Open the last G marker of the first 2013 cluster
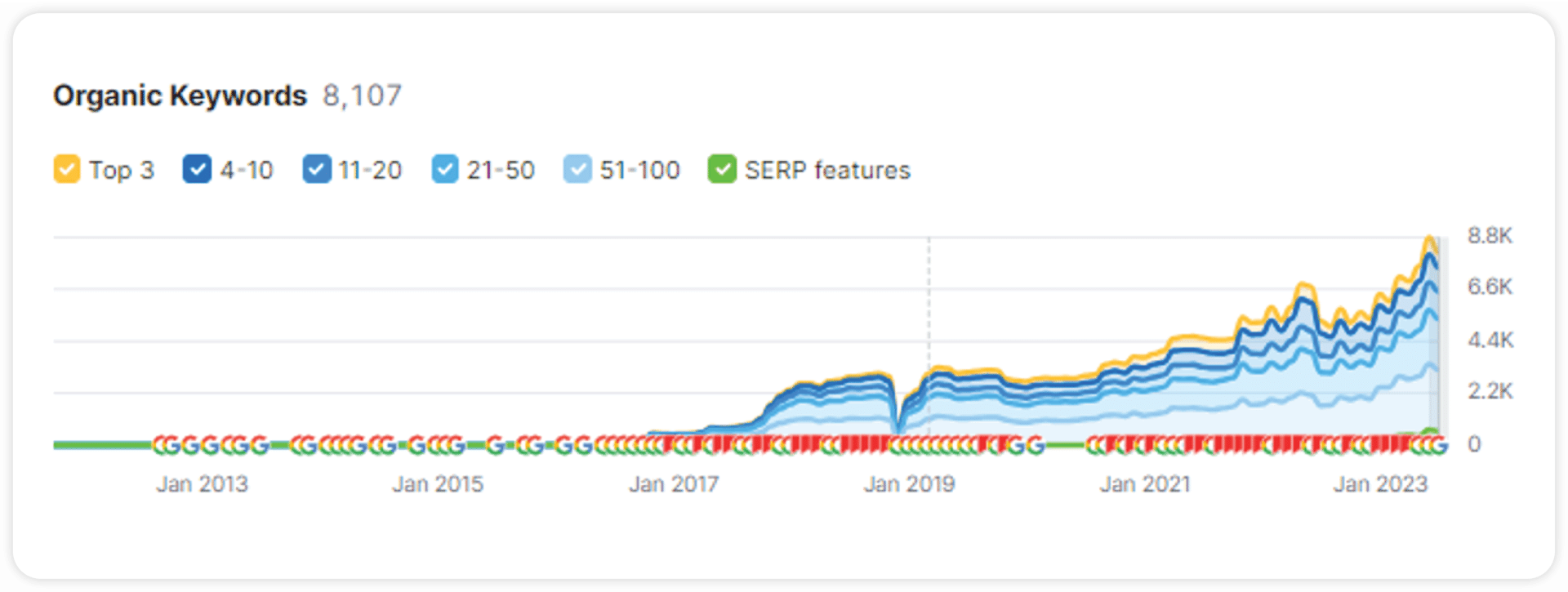The image size is (1568, 592). (259, 446)
